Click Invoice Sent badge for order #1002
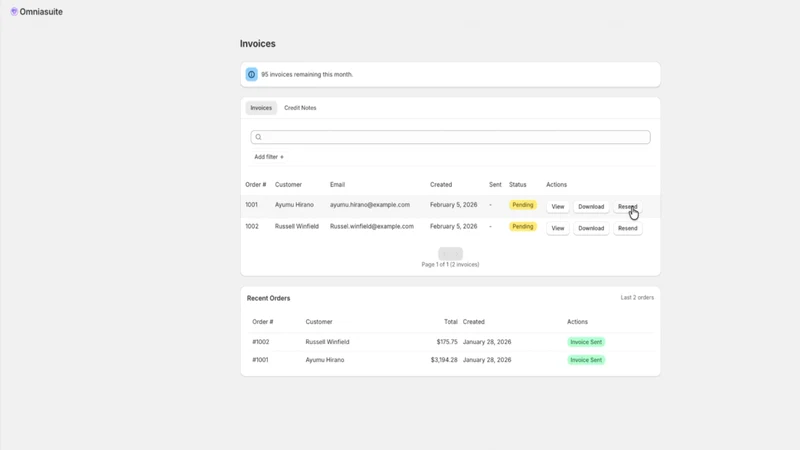The image size is (800, 450). tap(586, 342)
